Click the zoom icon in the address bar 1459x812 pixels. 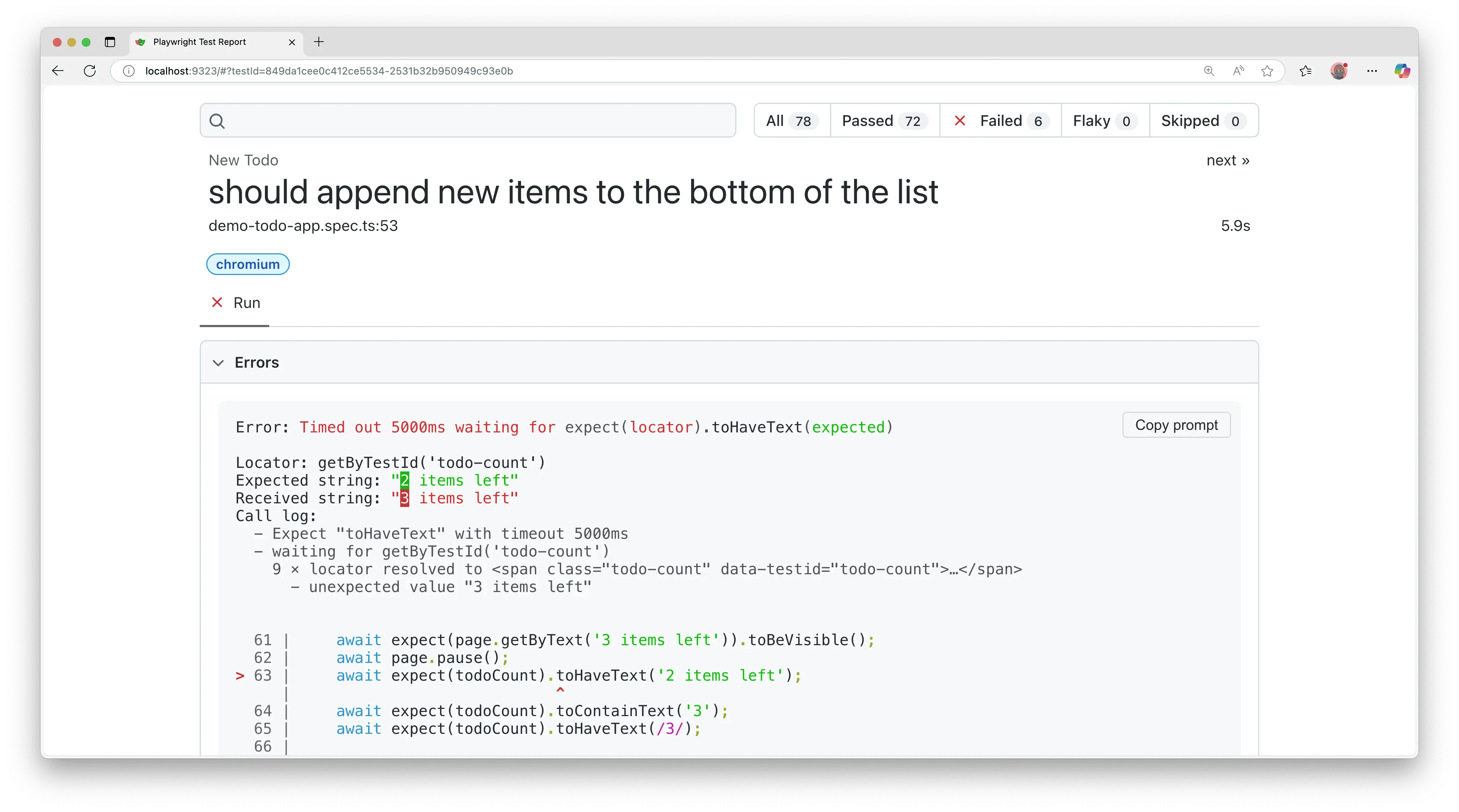tap(1209, 71)
